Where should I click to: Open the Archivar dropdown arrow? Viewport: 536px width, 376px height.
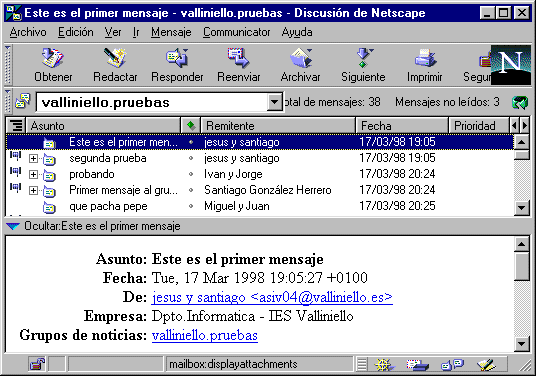coord(309,51)
